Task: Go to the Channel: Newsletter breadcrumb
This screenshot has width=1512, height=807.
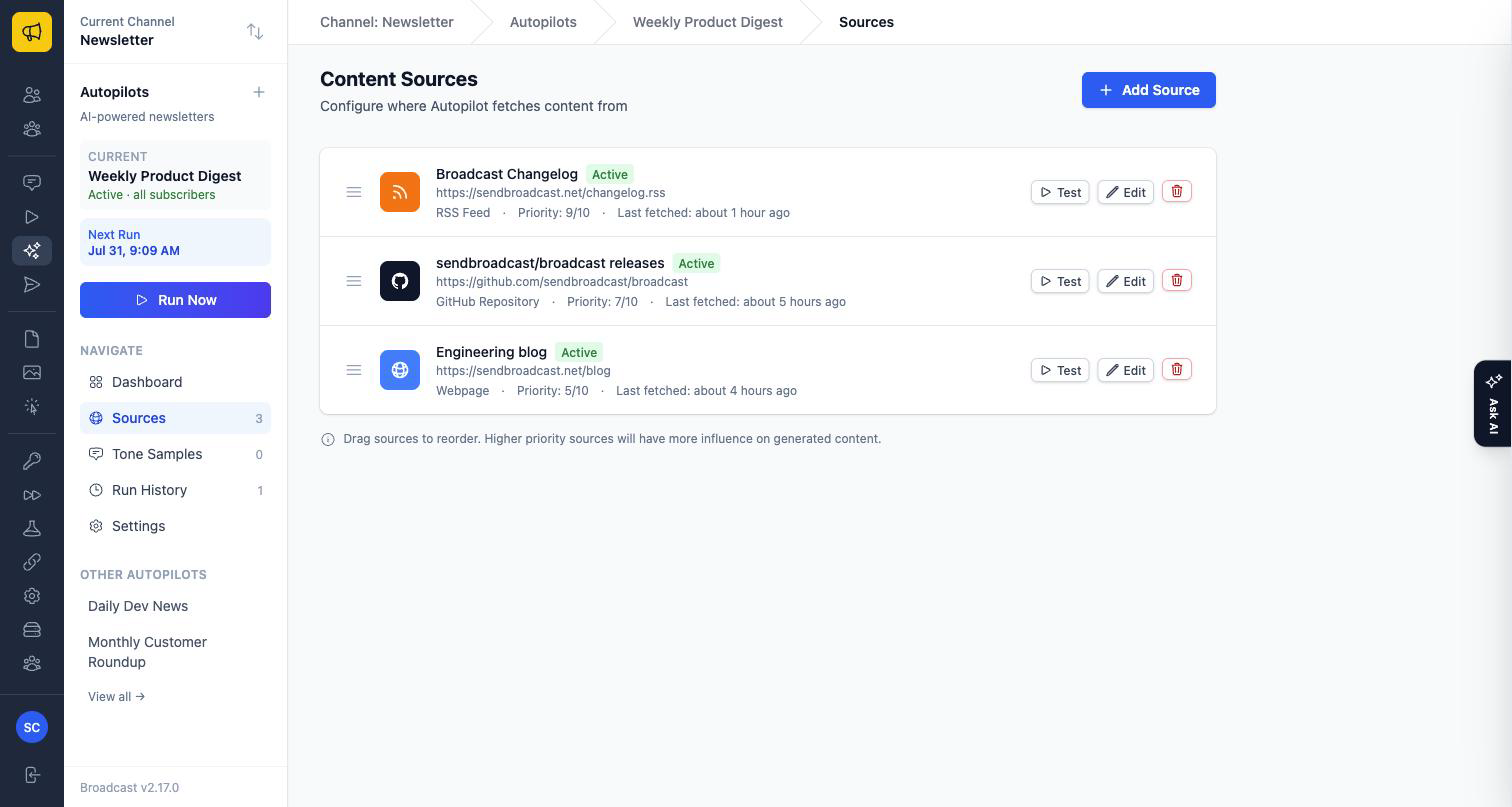Action: pos(386,22)
